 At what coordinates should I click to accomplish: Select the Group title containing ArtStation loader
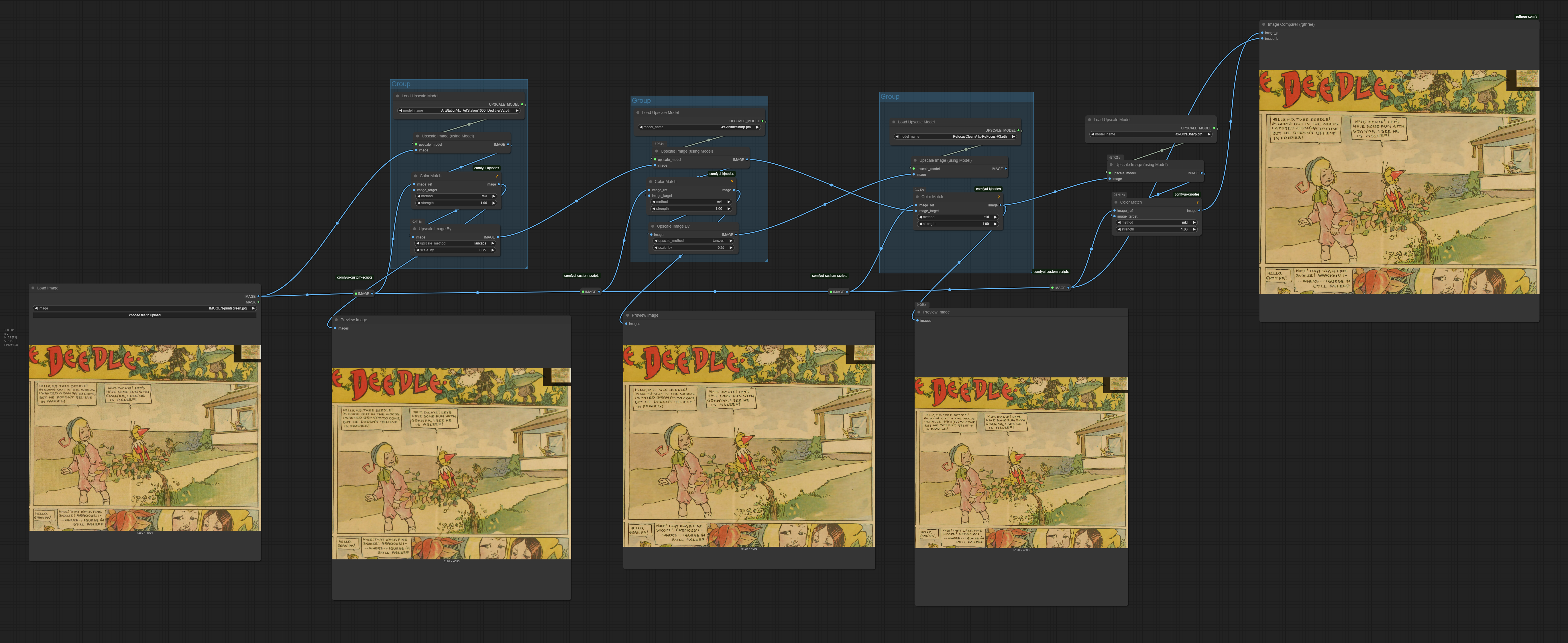coord(400,84)
